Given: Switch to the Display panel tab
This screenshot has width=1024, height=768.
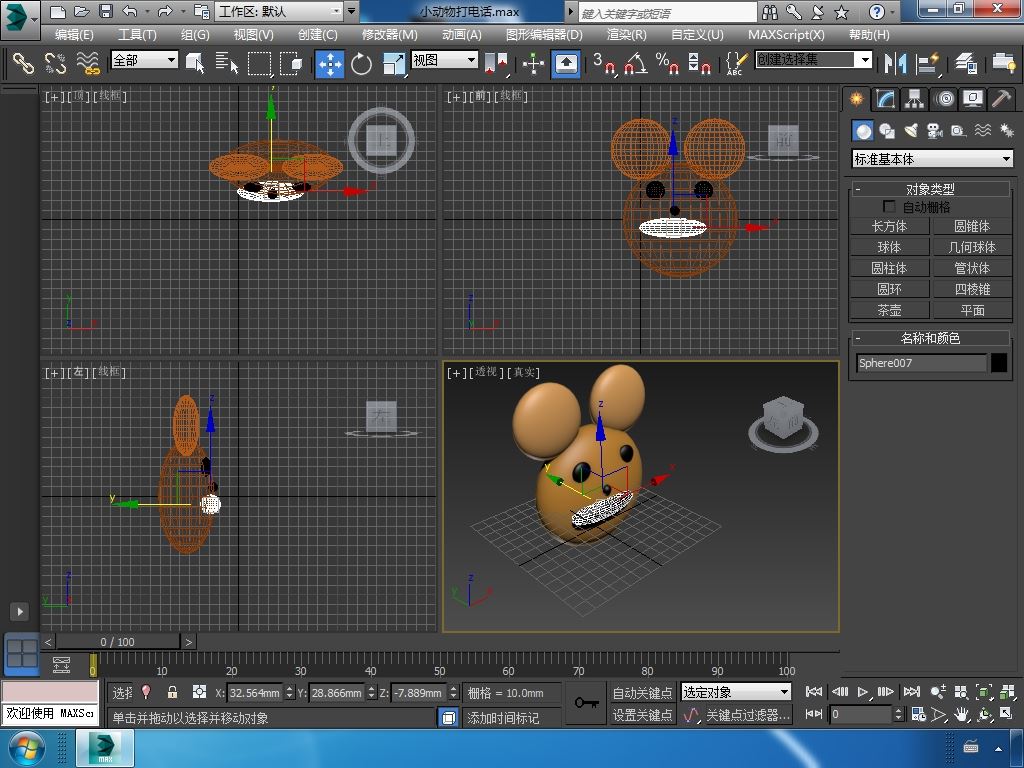Looking at the screenshot, I should tap(972, 99).
